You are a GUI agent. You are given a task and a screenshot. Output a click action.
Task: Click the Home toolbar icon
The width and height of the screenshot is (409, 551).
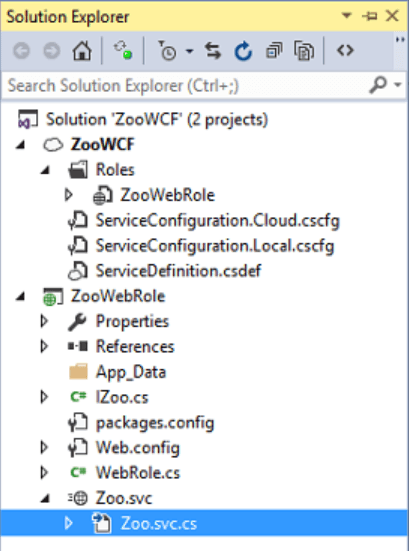[x=82, y=51]
